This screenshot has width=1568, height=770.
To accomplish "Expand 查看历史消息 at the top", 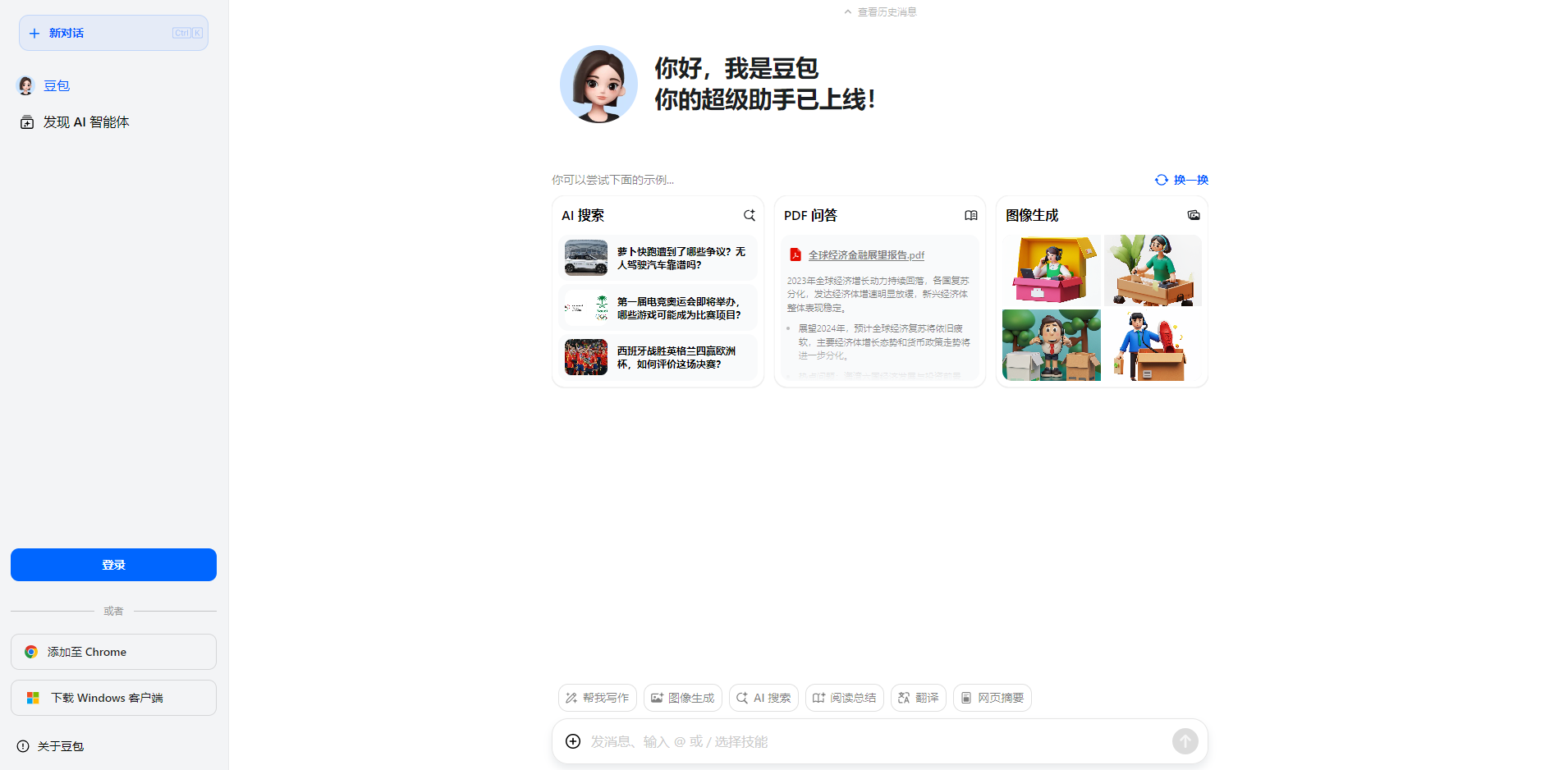I will point(879,11).
